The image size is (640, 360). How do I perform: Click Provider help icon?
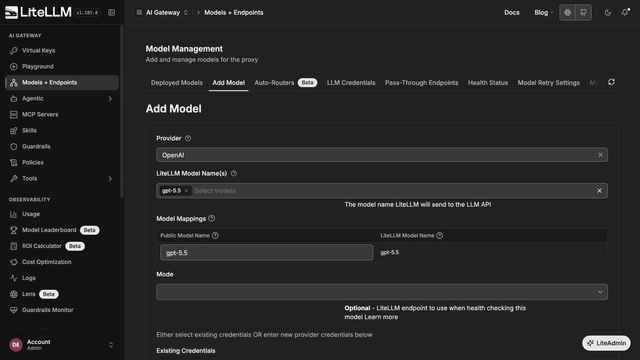click(188, 138)
